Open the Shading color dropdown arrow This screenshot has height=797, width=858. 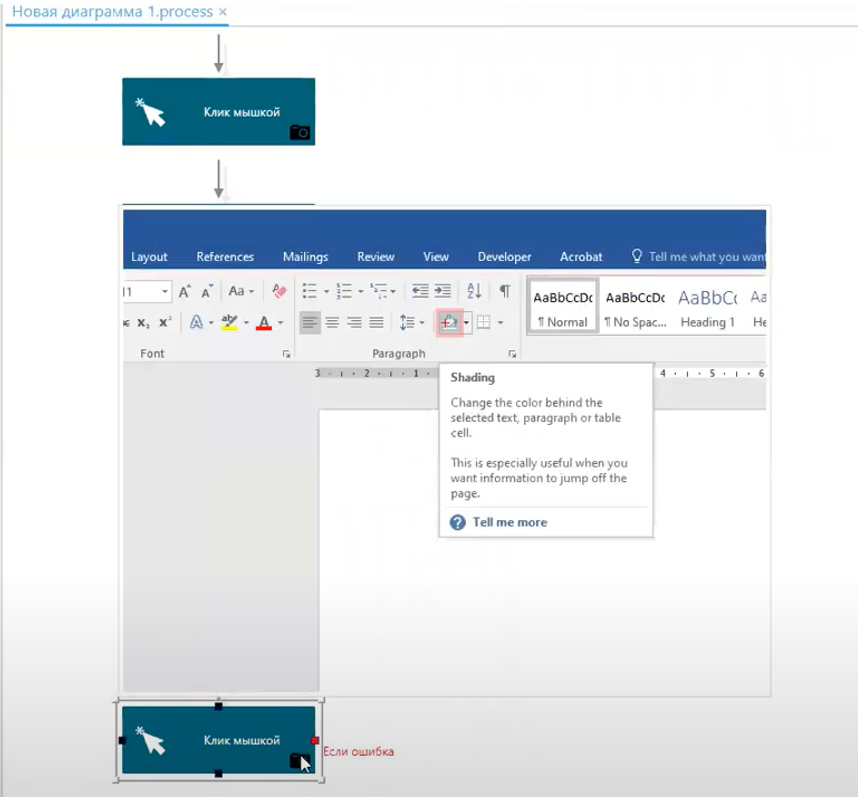click(x=466, y=322)
